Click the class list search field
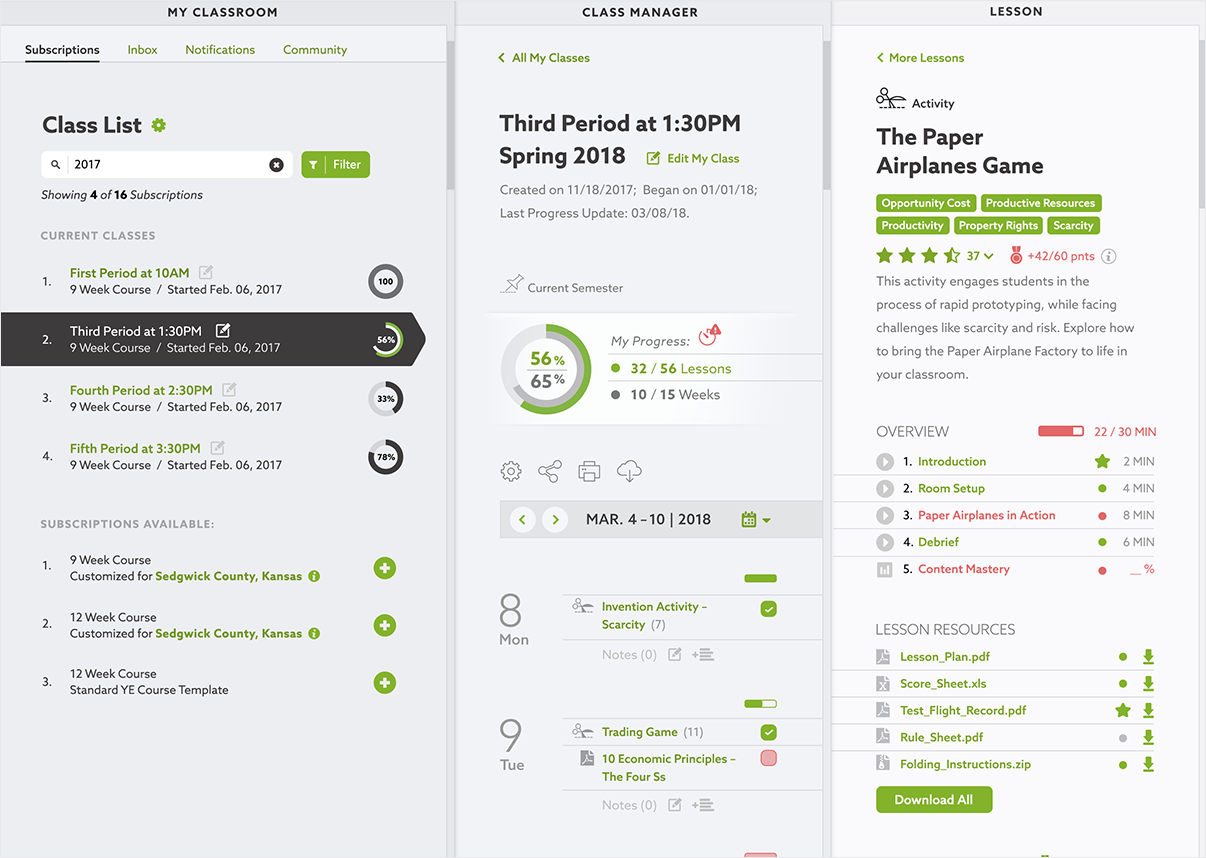1206x858 pixels. pyautogui.click(x=168, y=165)
